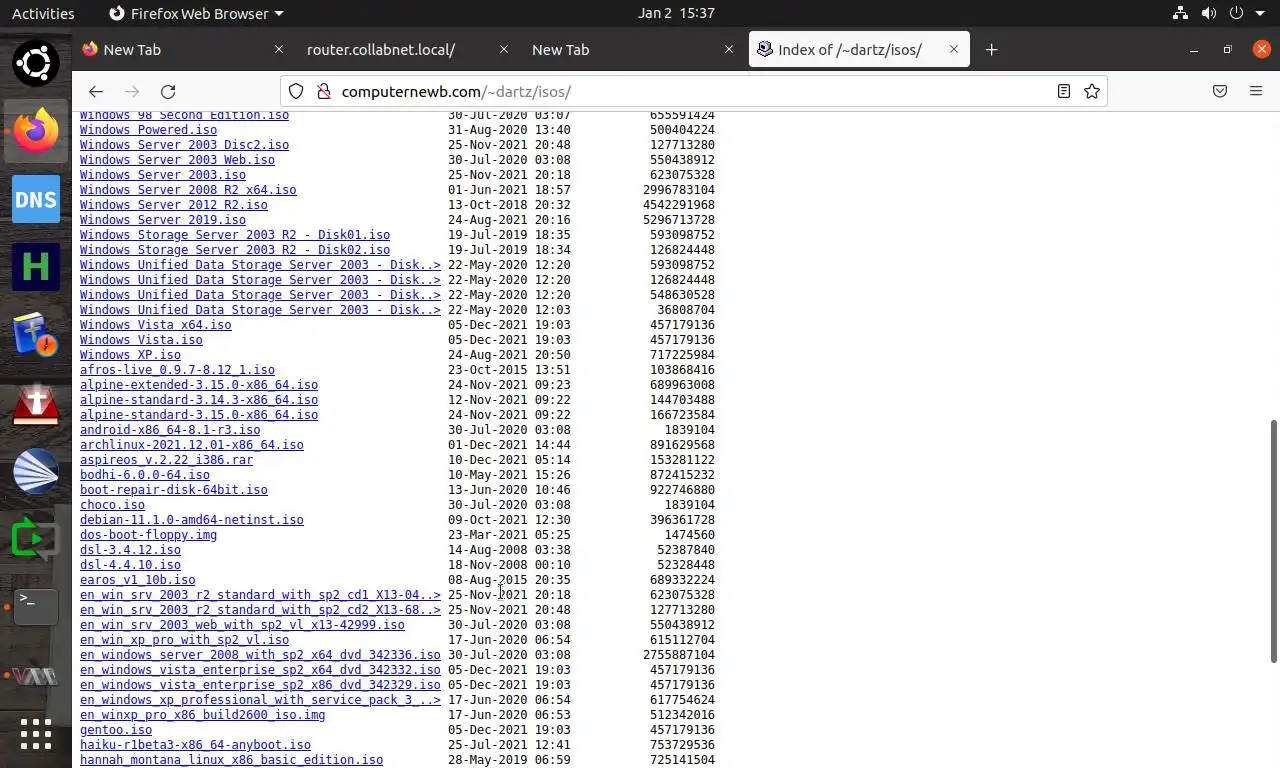Open Firefox application hamburger menu

point(1256,91)
